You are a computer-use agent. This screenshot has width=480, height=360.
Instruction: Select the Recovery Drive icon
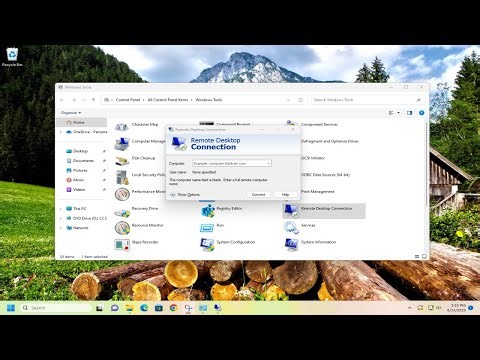122,212
